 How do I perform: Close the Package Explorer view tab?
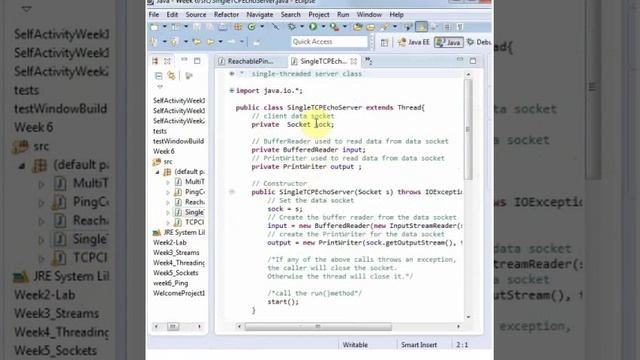click(167, 61)
